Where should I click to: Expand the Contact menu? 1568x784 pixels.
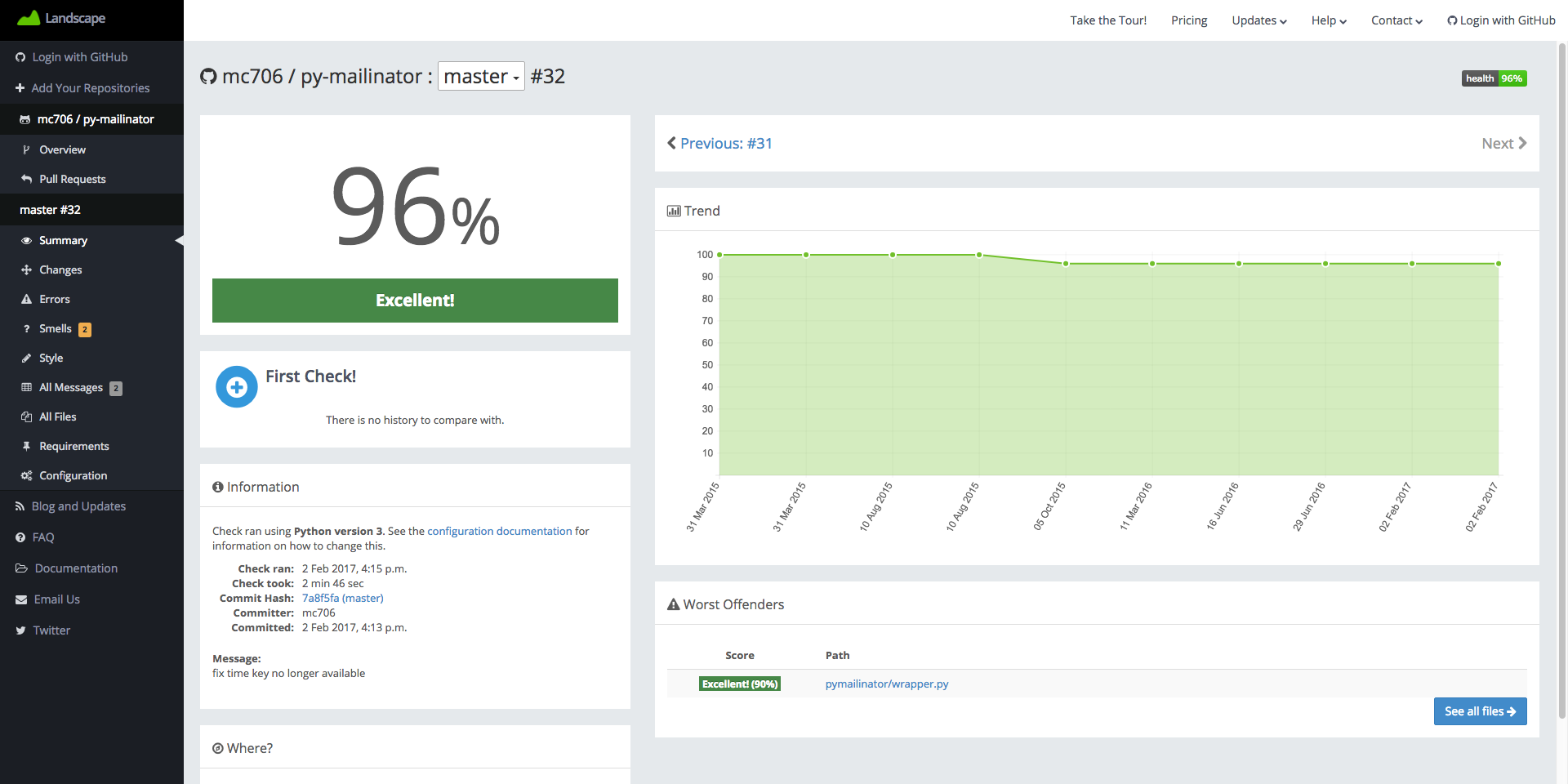tap(1396, 20)
